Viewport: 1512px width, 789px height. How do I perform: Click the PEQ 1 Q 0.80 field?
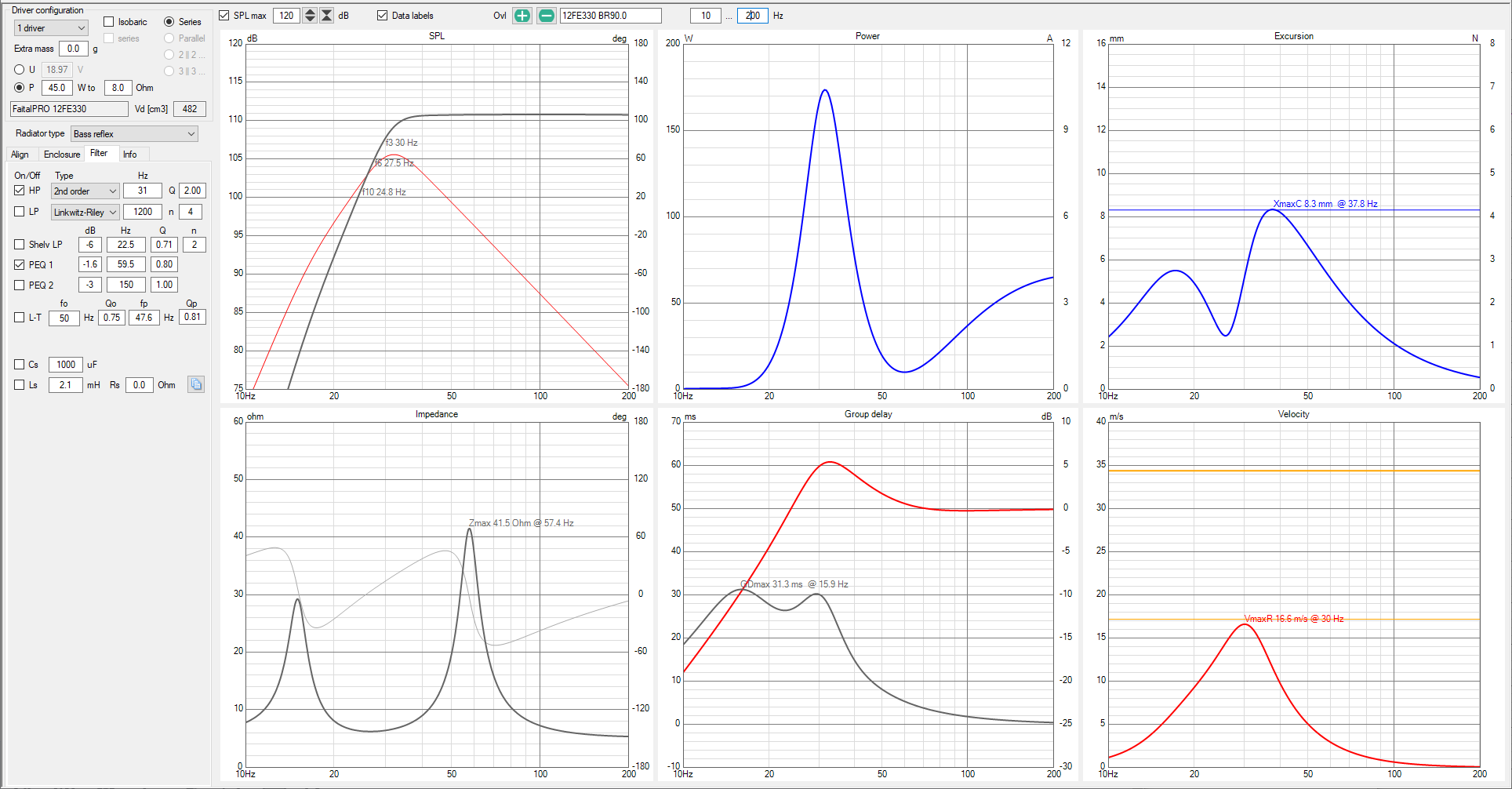click(164, 264)
